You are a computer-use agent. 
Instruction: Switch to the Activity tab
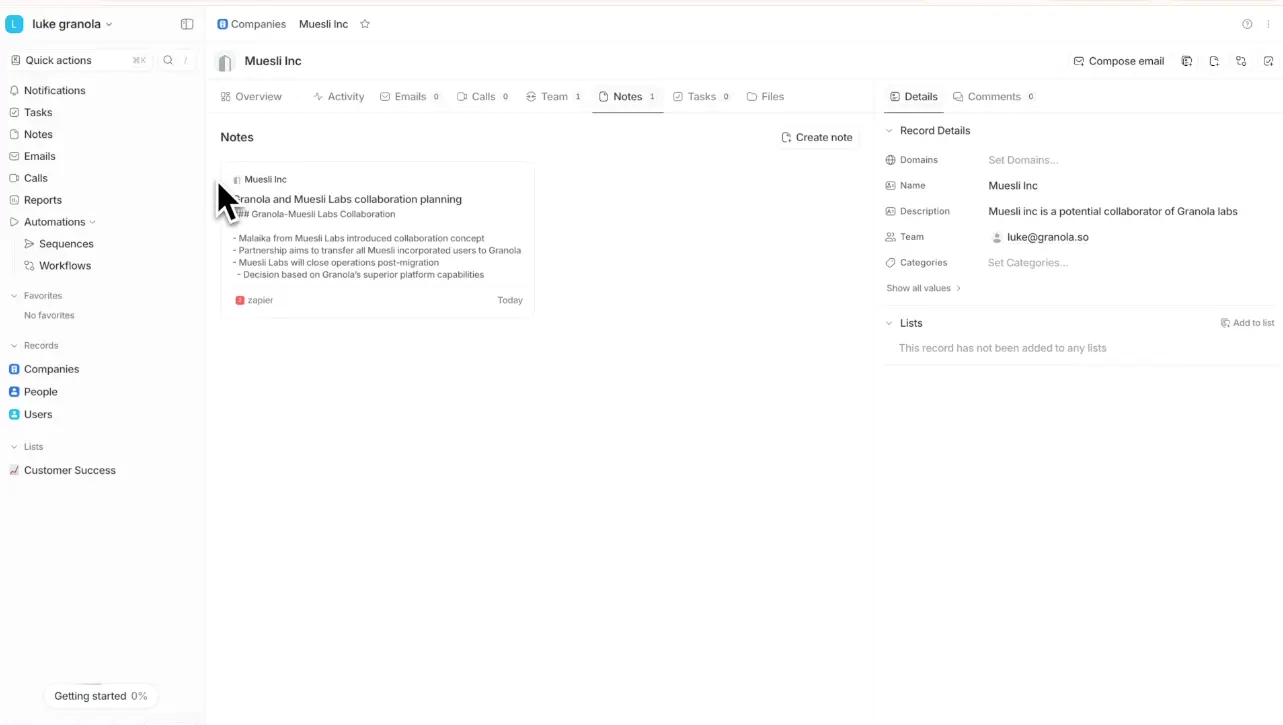tap(338, 97)
